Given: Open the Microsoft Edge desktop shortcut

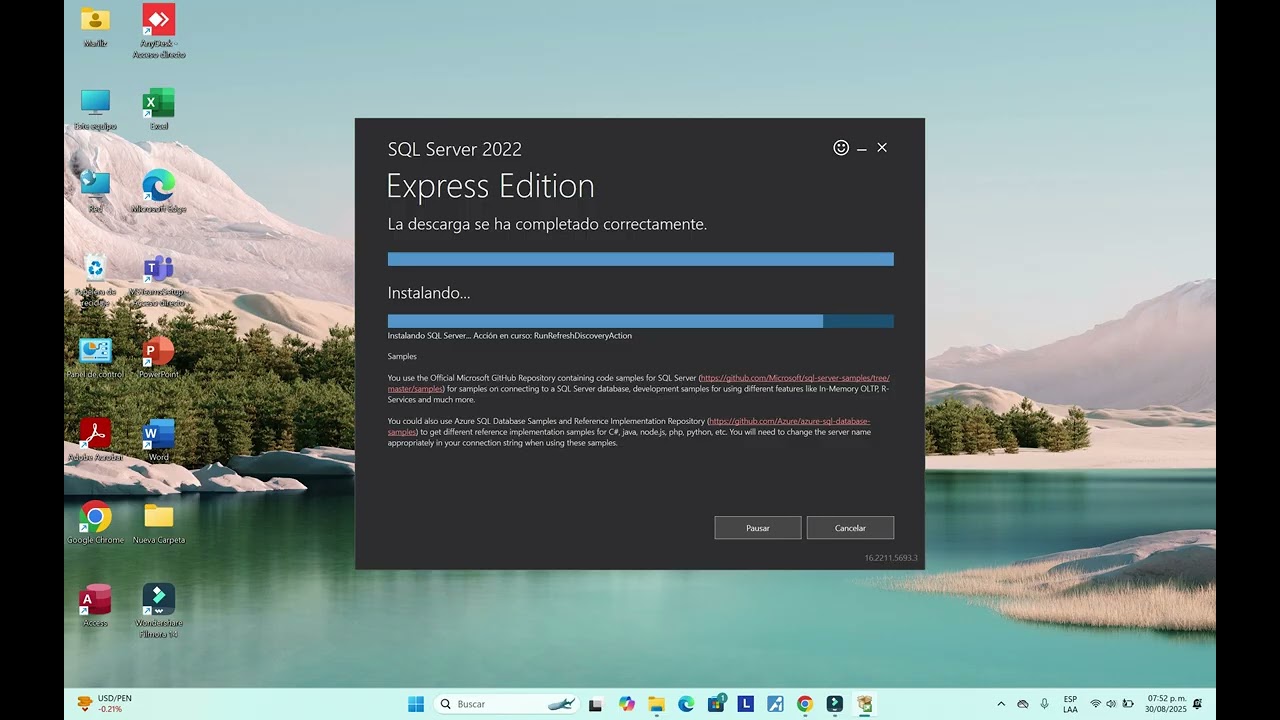Looking at the screenshot, I should [159, 192].
